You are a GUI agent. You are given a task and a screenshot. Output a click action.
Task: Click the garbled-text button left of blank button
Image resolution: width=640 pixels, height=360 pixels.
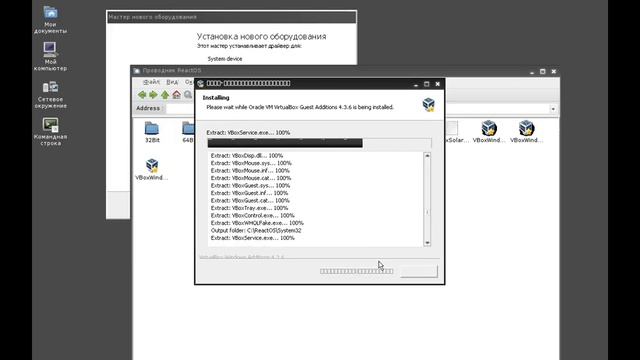(356, 271)
